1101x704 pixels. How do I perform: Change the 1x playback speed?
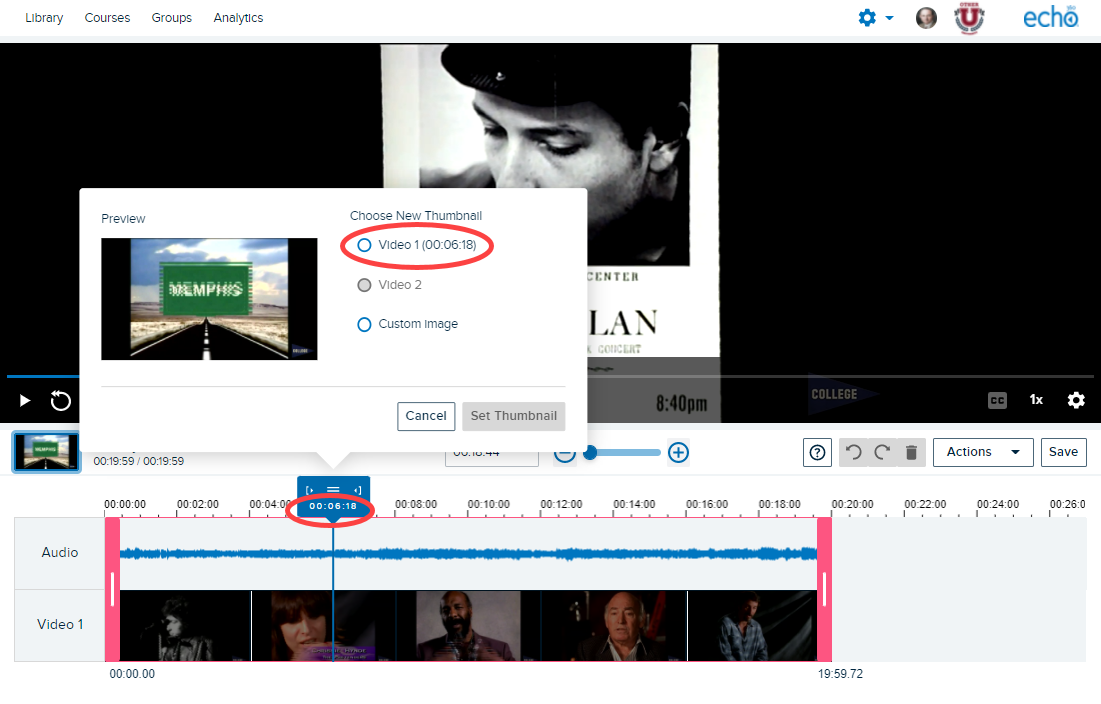(x=1036, y=400)
